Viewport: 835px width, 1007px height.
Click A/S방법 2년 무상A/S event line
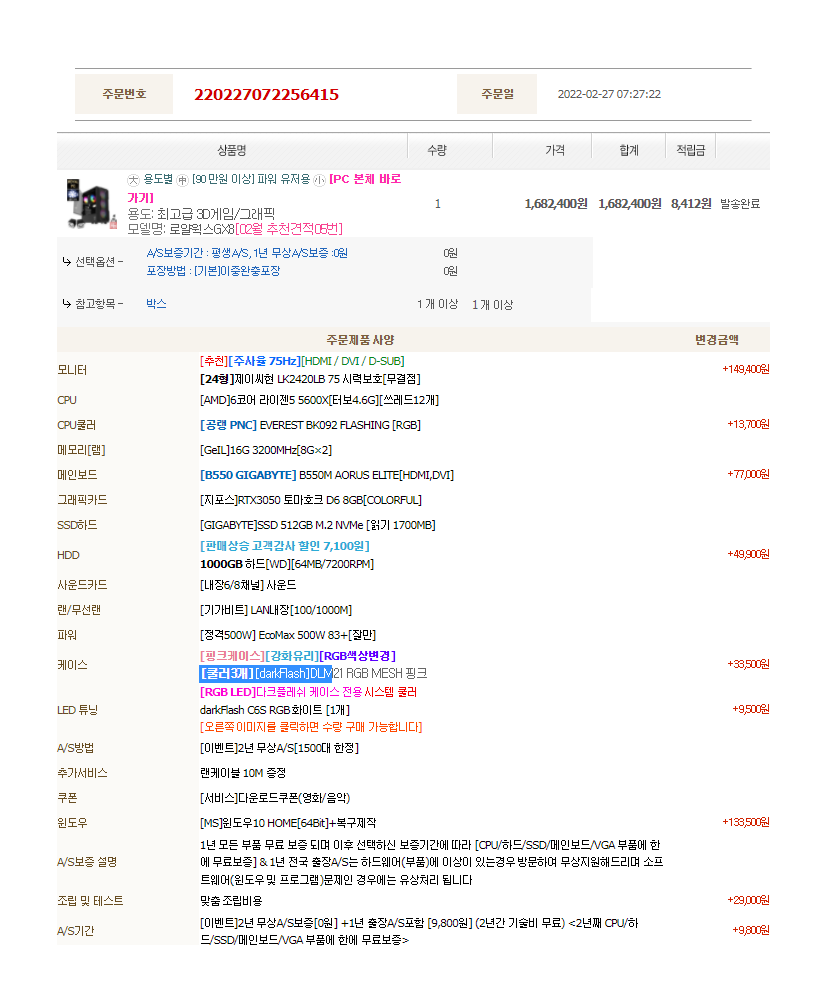(279, 748)
